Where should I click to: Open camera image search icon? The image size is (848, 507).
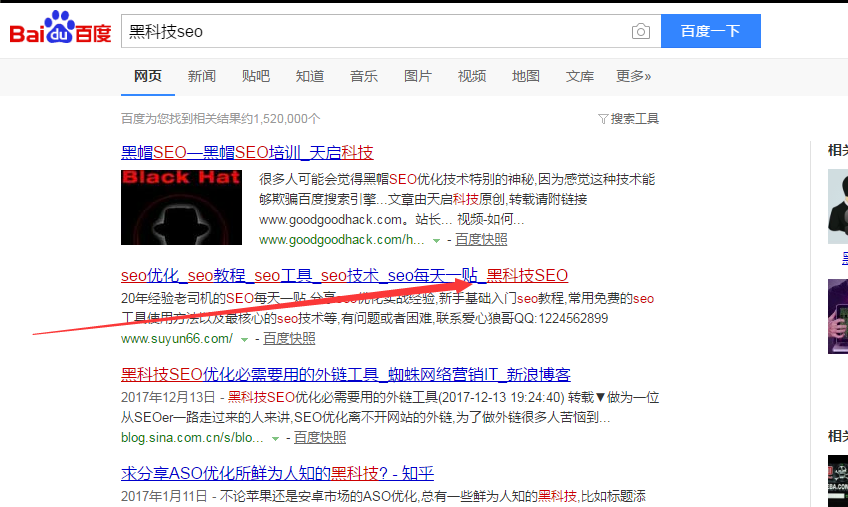click(640, 31)
